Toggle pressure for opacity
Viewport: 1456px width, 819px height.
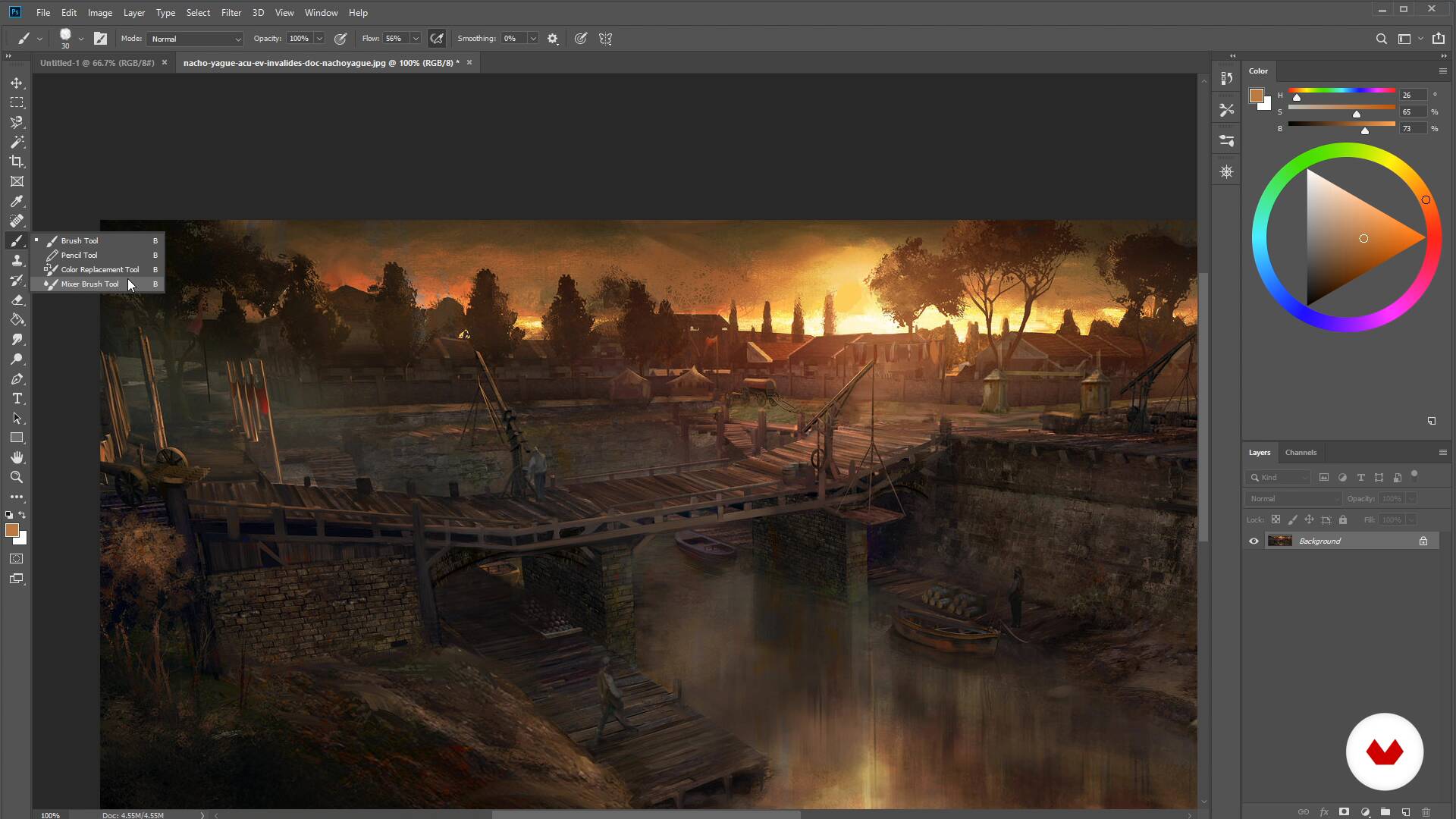pyautogui.click(x=340, y=39)
